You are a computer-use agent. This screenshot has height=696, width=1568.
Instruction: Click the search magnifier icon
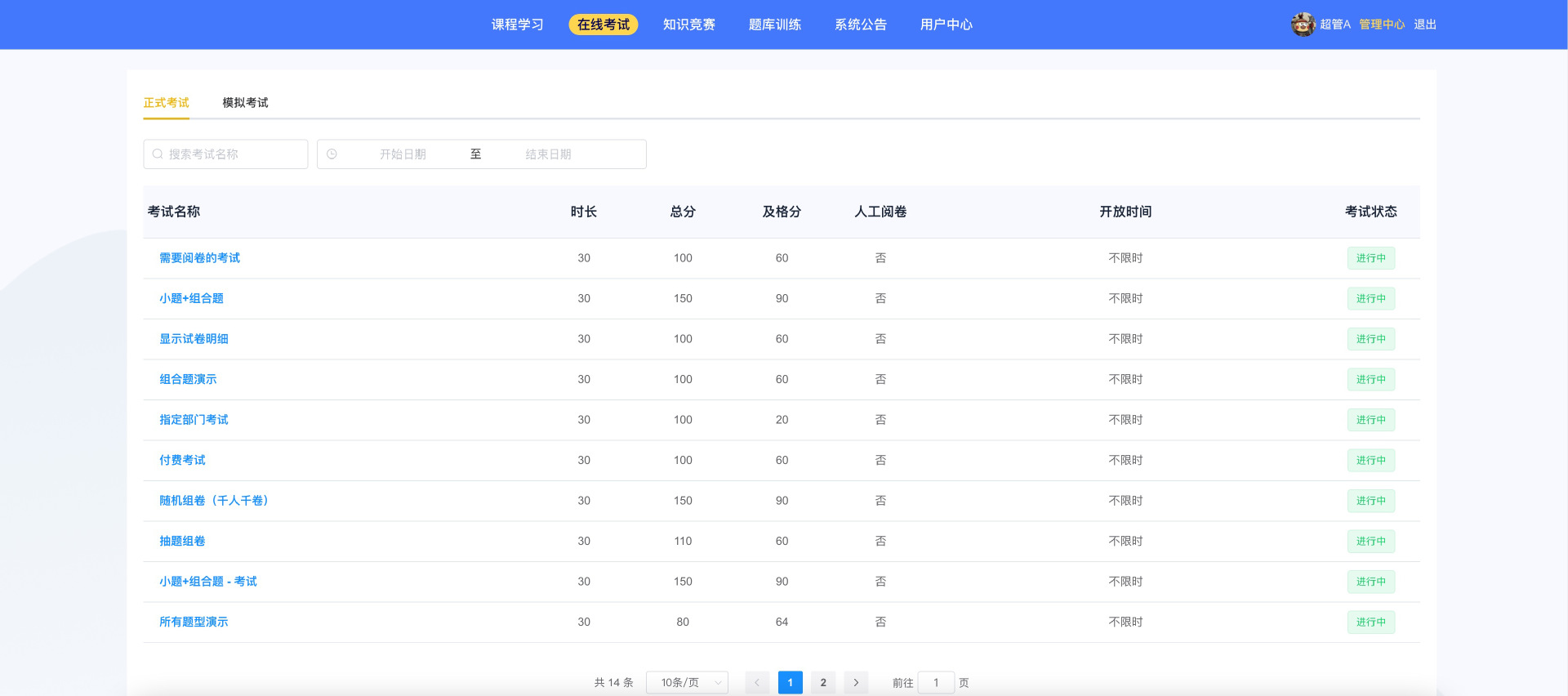(158, 154)
